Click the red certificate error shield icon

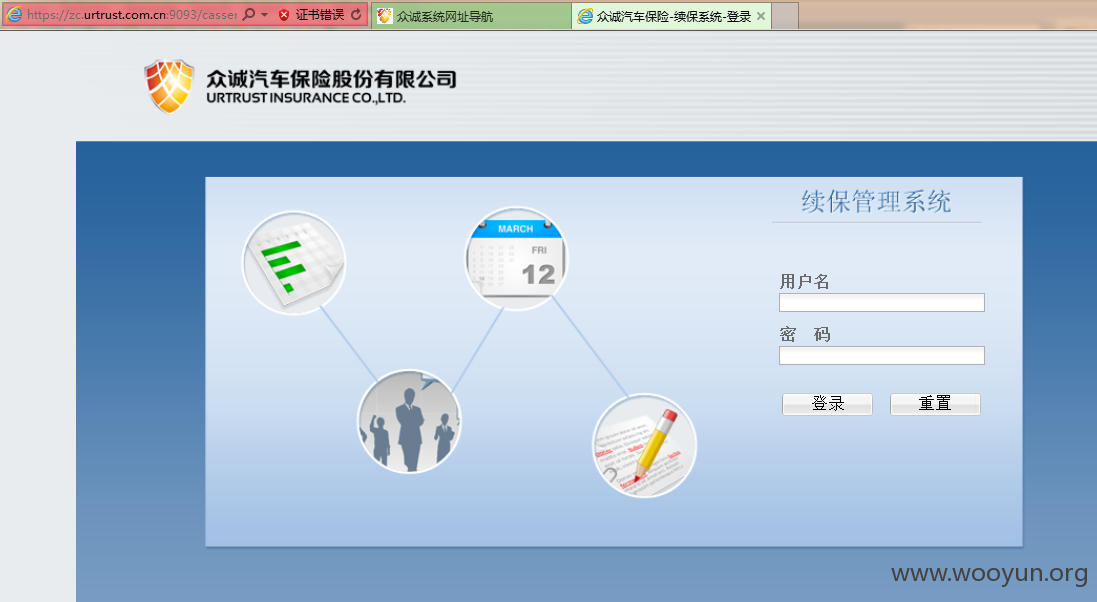[x=284, y=15]
